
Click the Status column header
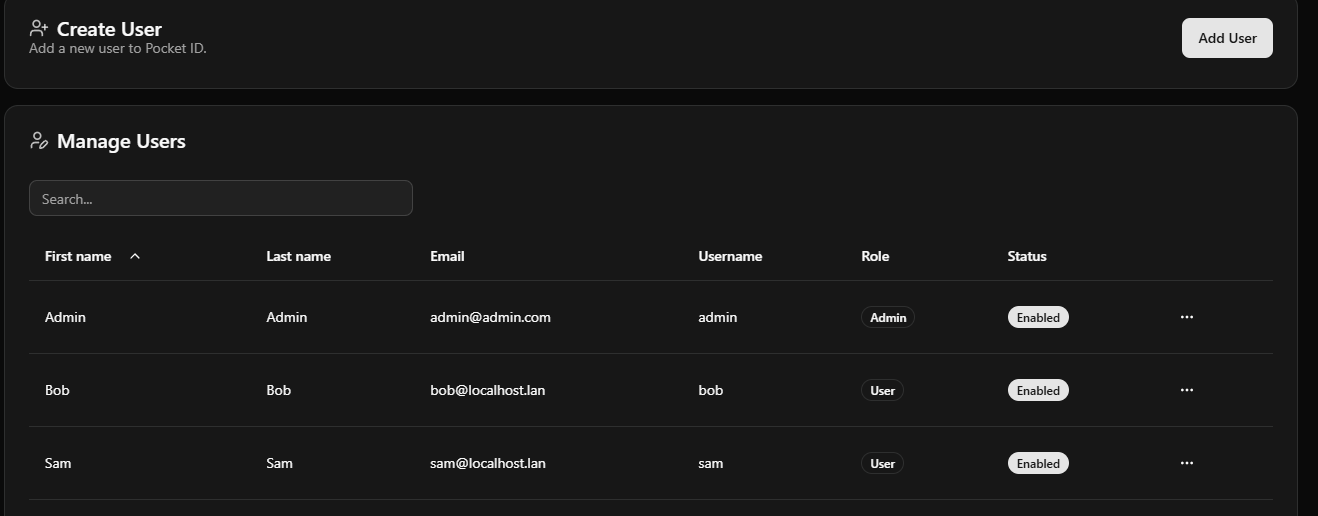1027,256
